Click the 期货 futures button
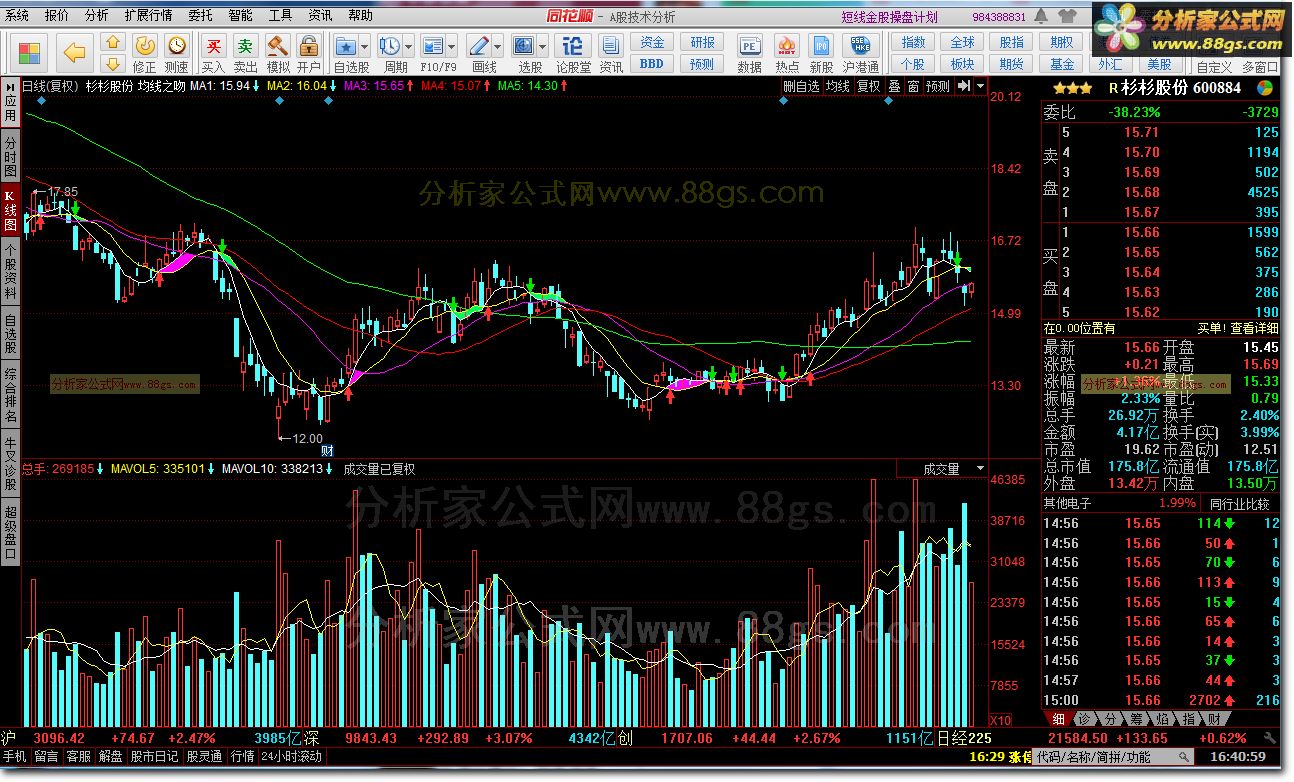The image size is (1294, 782). [1011, 64]
